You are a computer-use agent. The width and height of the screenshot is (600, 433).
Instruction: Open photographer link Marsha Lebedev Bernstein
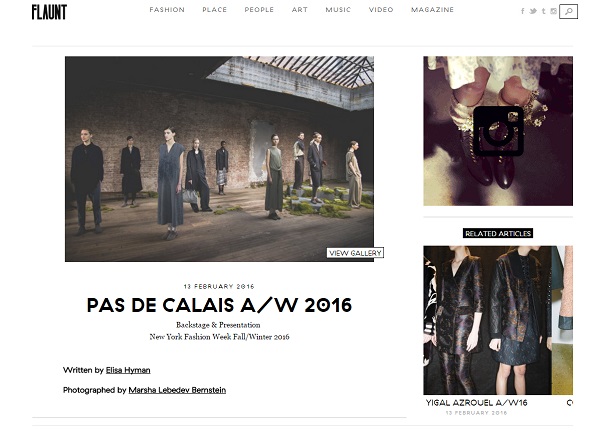point(177,390)
